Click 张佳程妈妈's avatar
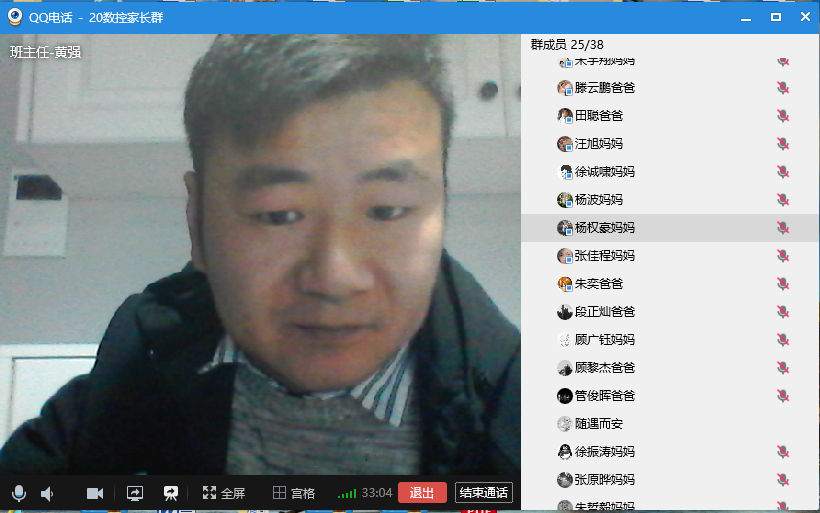820x513 pixels. coord(565,256)
